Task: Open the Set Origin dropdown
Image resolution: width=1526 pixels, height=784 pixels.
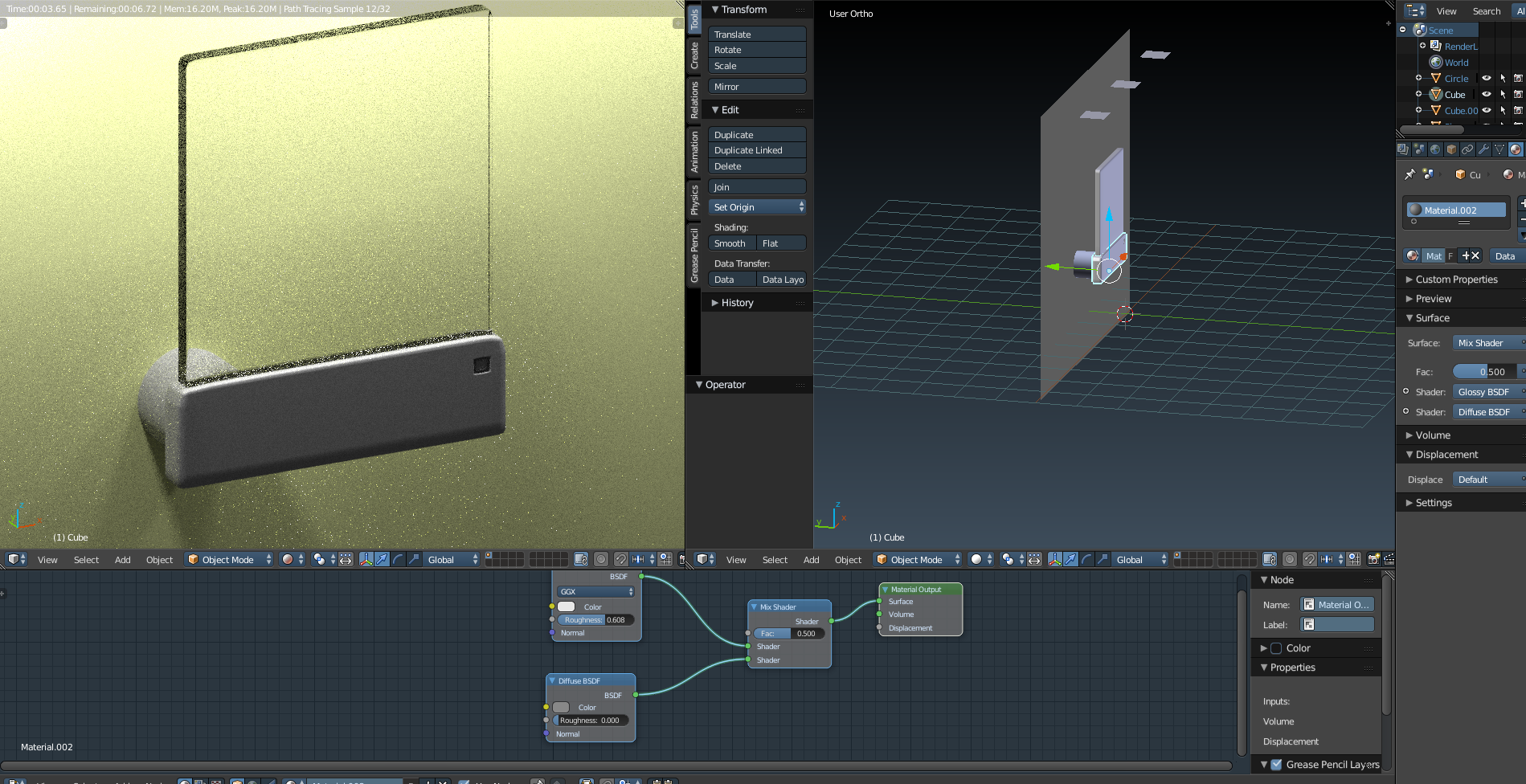Action: click(x=757, y=207)
